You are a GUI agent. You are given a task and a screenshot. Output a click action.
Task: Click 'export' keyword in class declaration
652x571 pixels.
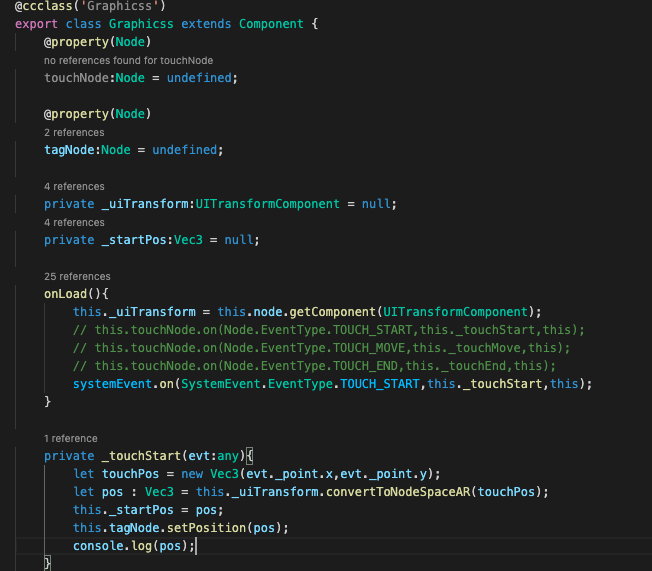pyautogui.click(x=36, y=24)
